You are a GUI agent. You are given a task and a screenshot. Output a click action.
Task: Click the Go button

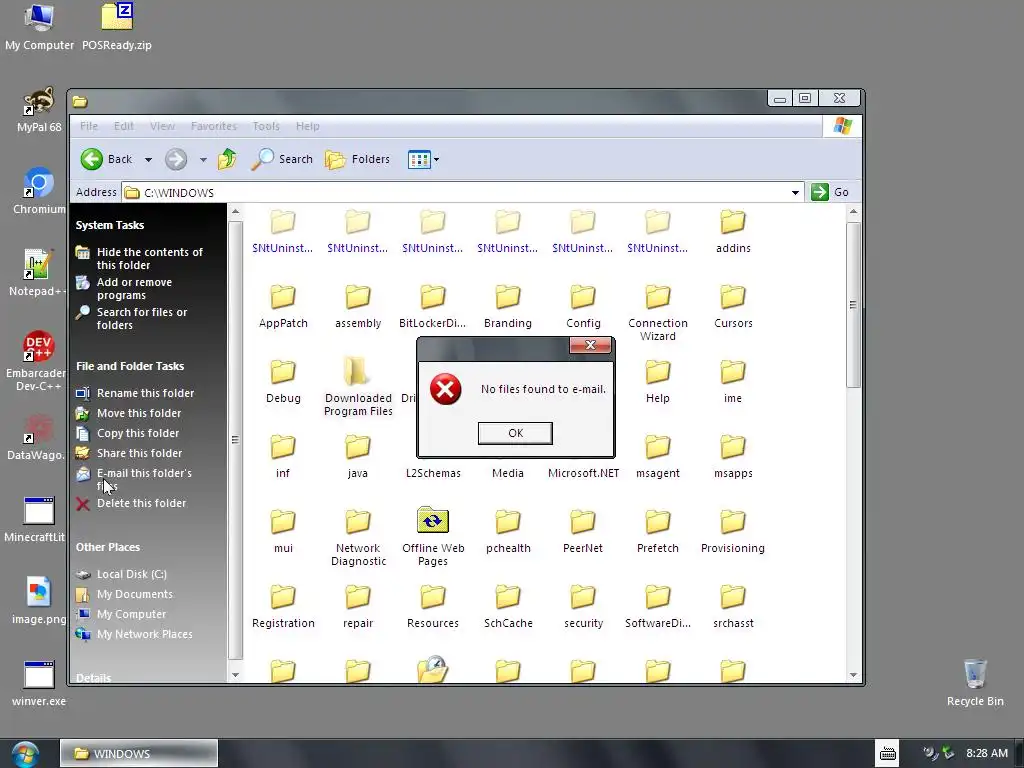830,192
